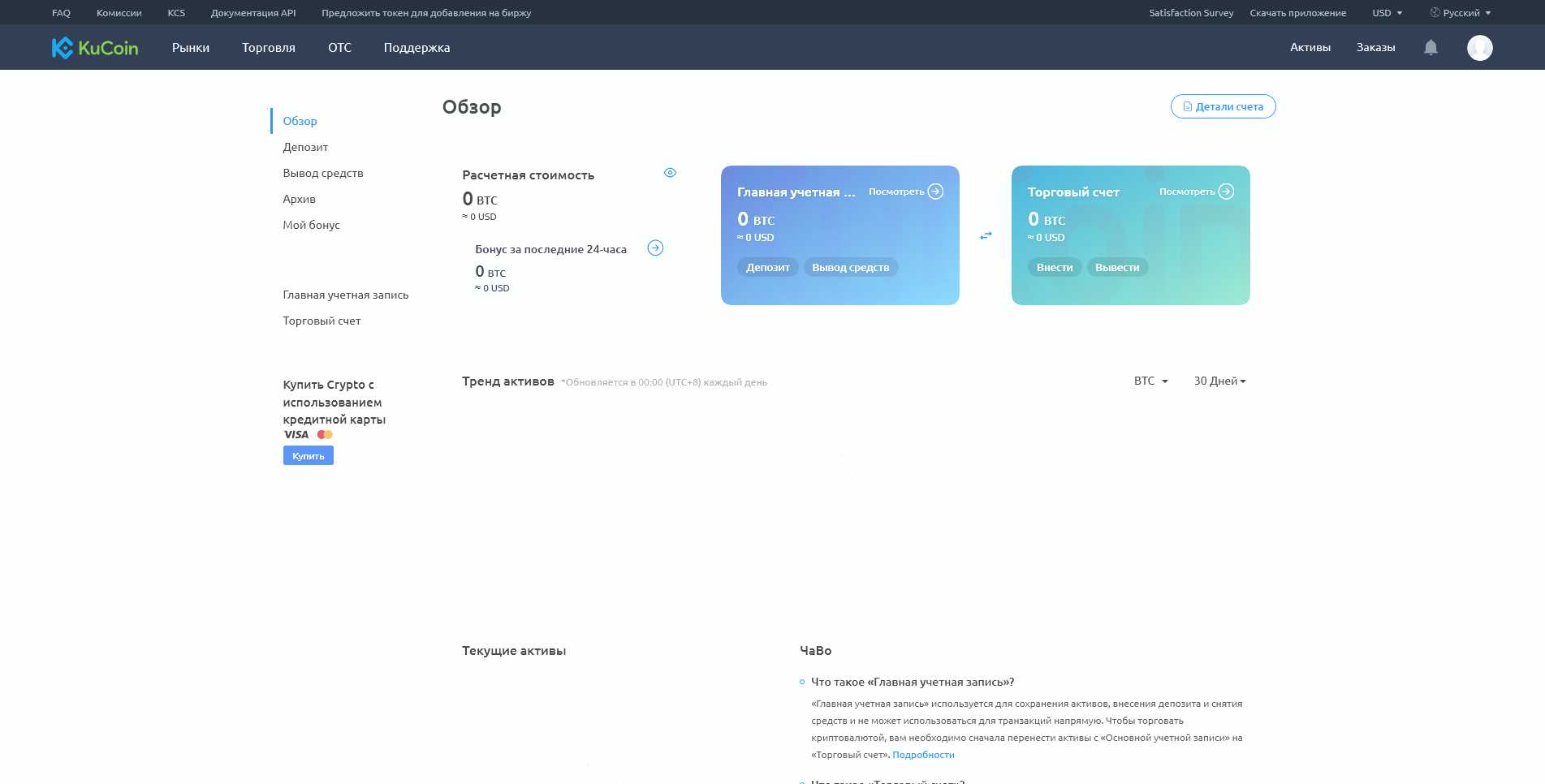This screenshot has height=784, width=1545.
Task: Open Рынки in the main navigation
Action: point(191,48)
